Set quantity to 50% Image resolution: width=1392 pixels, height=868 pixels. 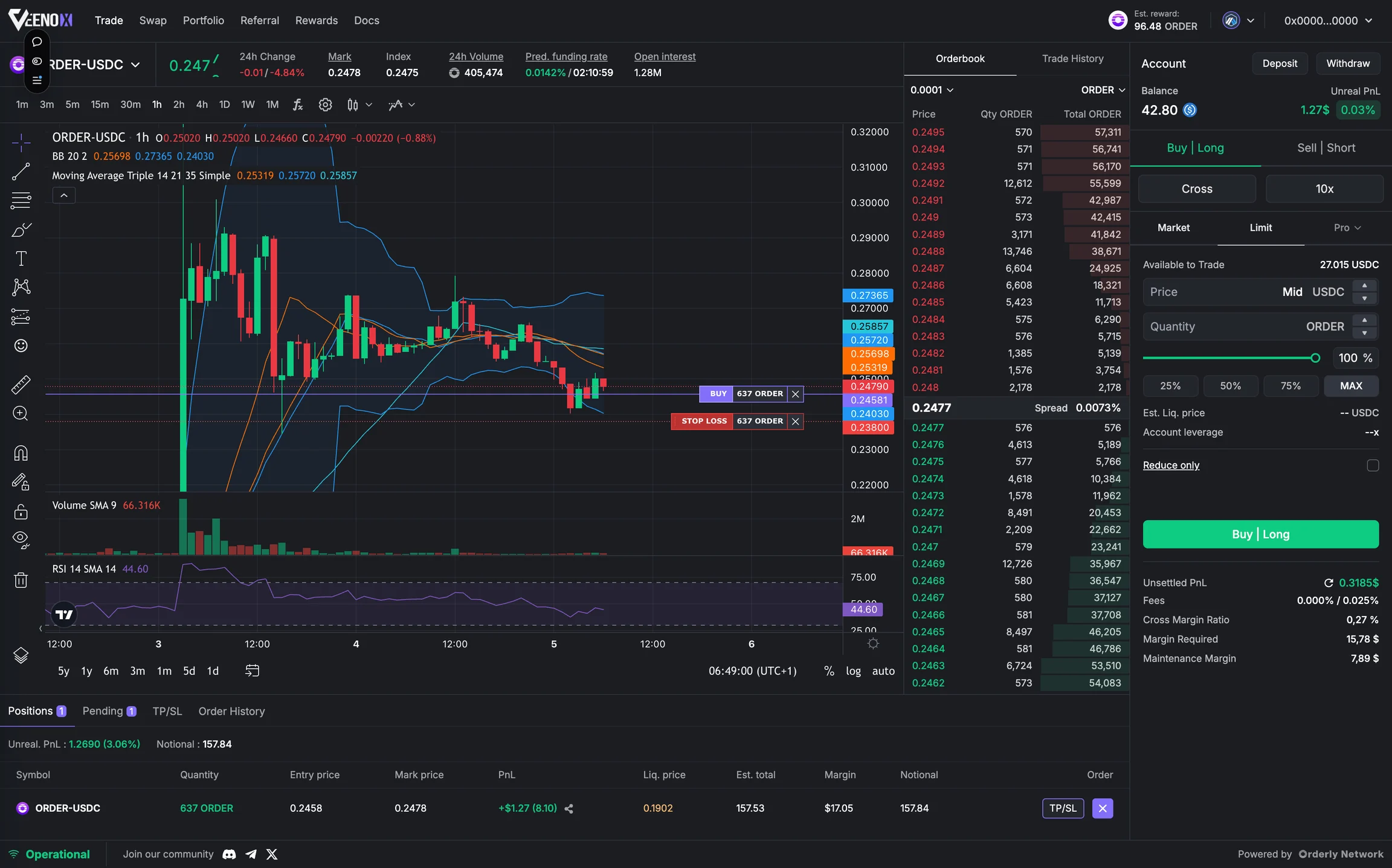coord(1231,386)
